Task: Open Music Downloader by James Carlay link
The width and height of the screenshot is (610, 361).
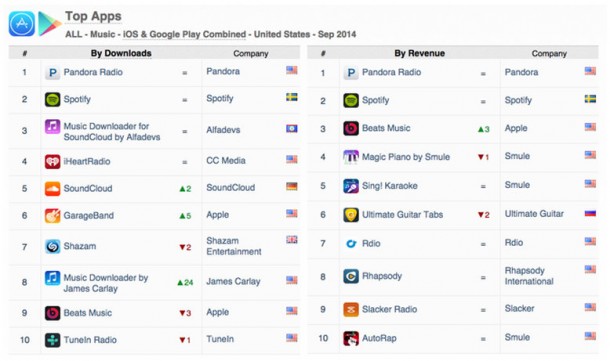Action: [x=106, y=283]
